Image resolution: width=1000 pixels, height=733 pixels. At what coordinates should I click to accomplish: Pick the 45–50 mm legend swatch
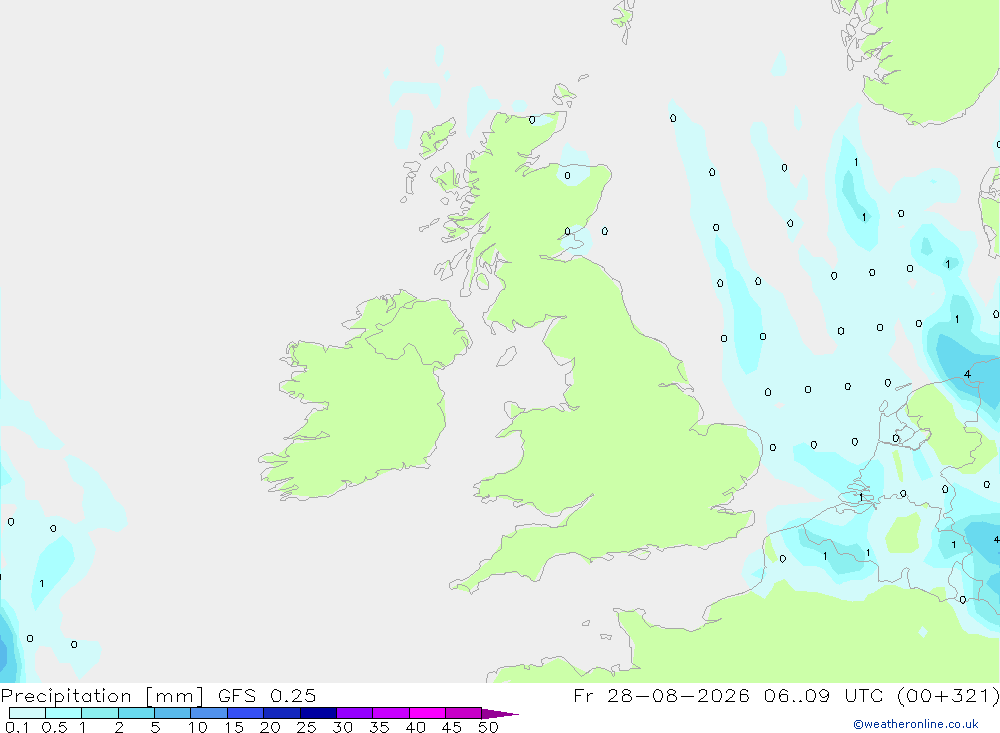pos(463,713)
